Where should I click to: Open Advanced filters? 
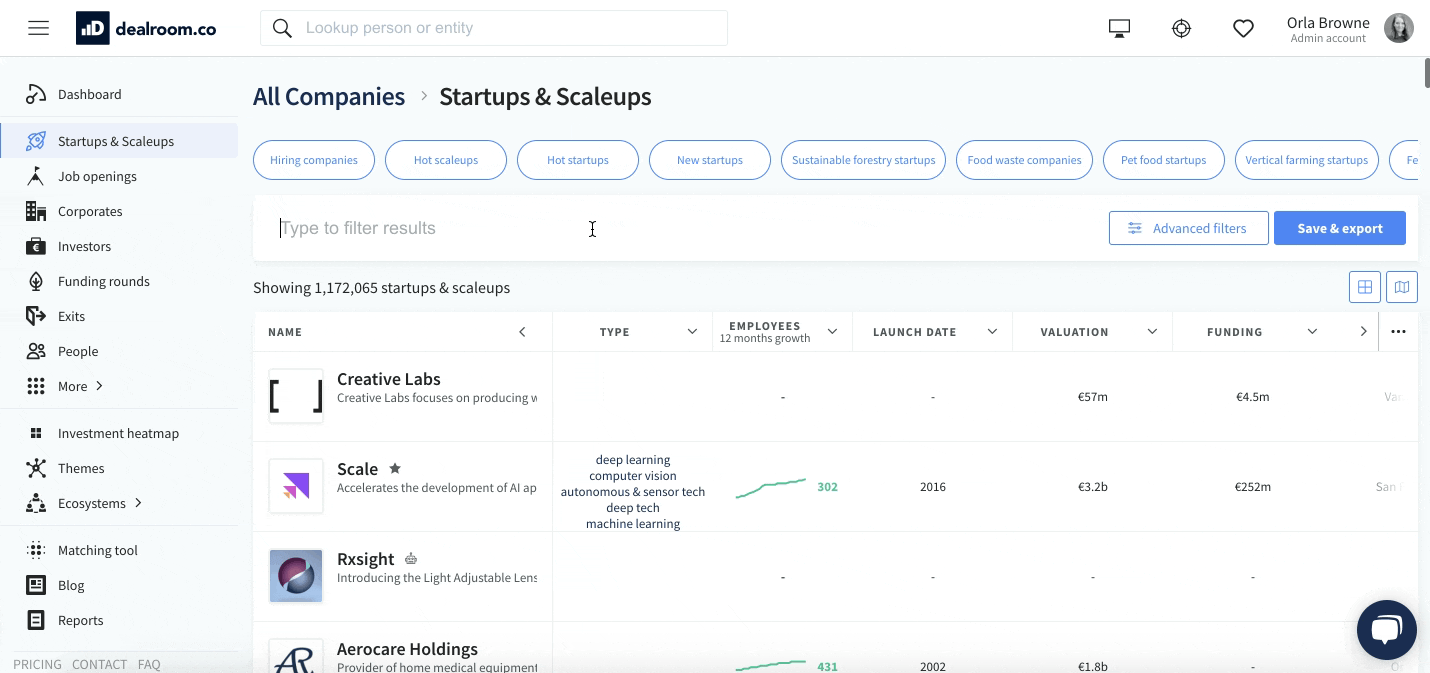point(1188,228)
